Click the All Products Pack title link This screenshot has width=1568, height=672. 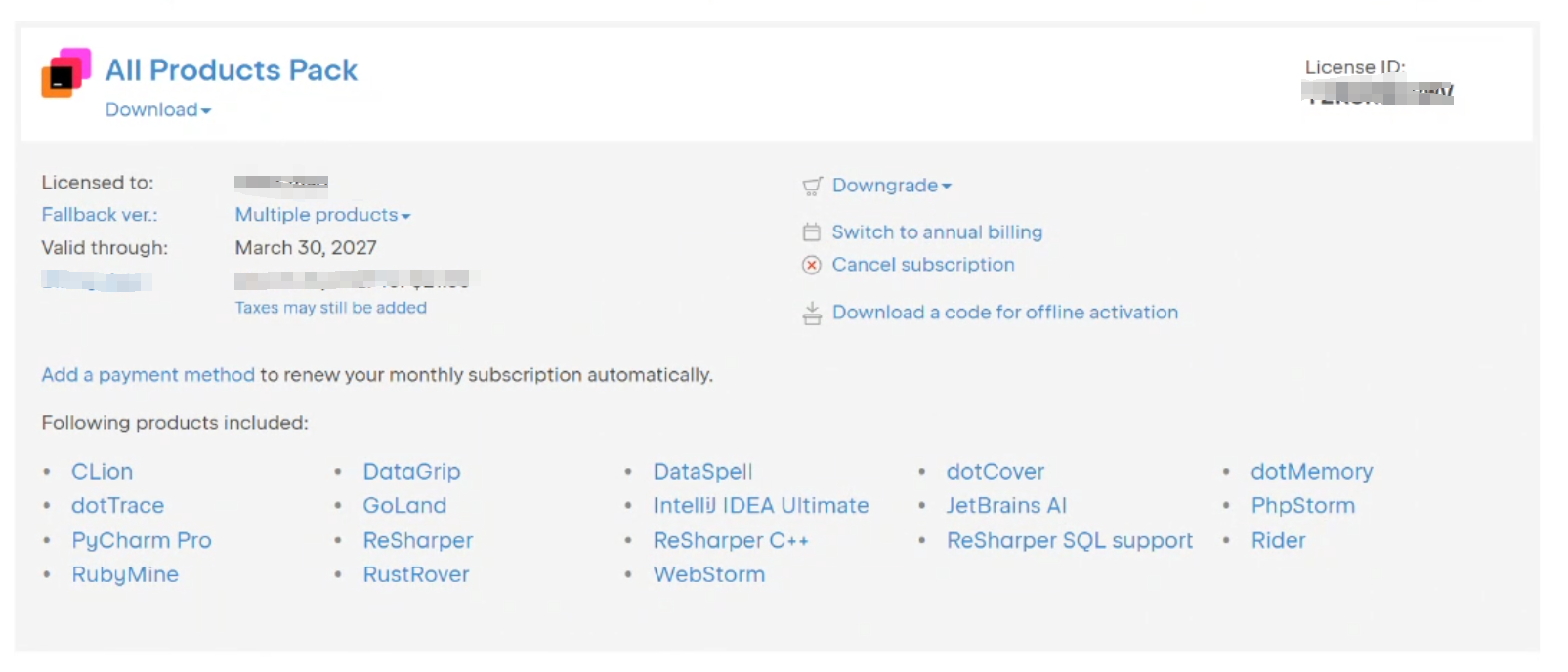(x=232, y=70)
